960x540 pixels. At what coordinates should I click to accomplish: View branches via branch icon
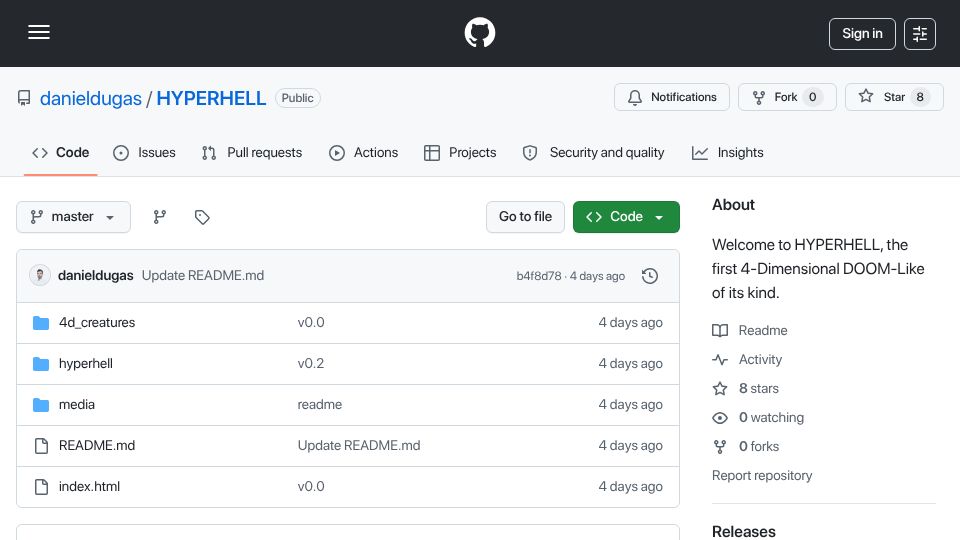click(160, 217)
